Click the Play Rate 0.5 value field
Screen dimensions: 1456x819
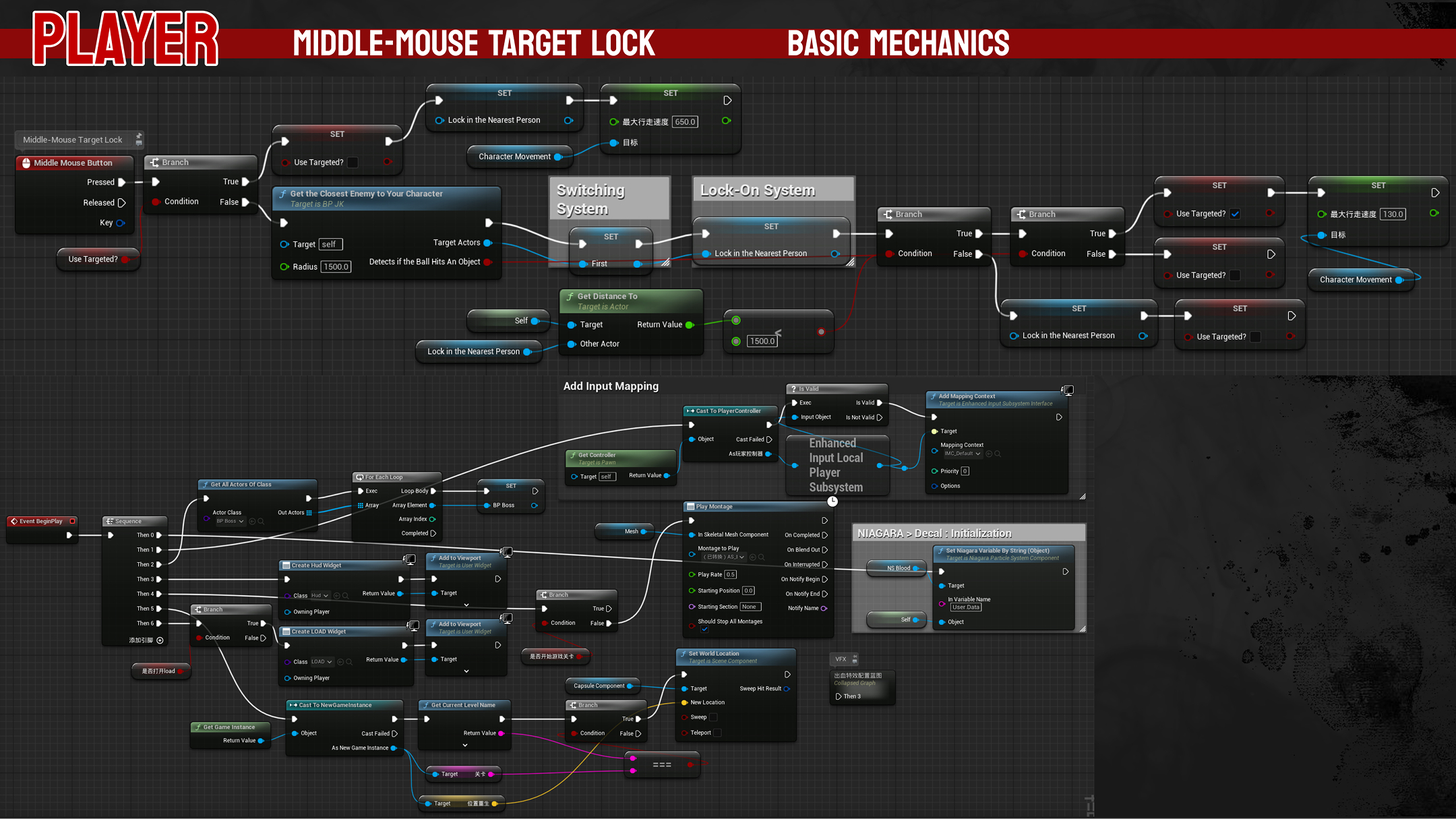(730, 575)
